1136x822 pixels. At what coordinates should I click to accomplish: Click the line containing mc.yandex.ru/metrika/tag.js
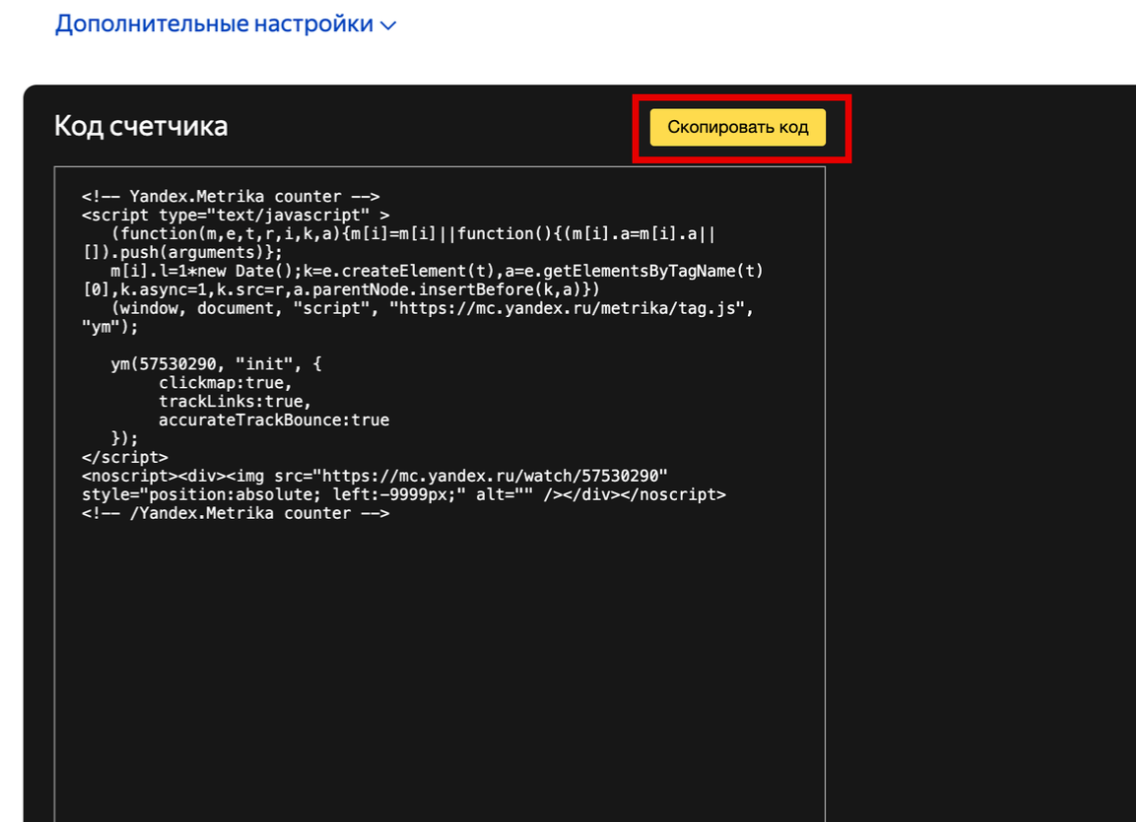pyautogui.click(x=432, y=309)
